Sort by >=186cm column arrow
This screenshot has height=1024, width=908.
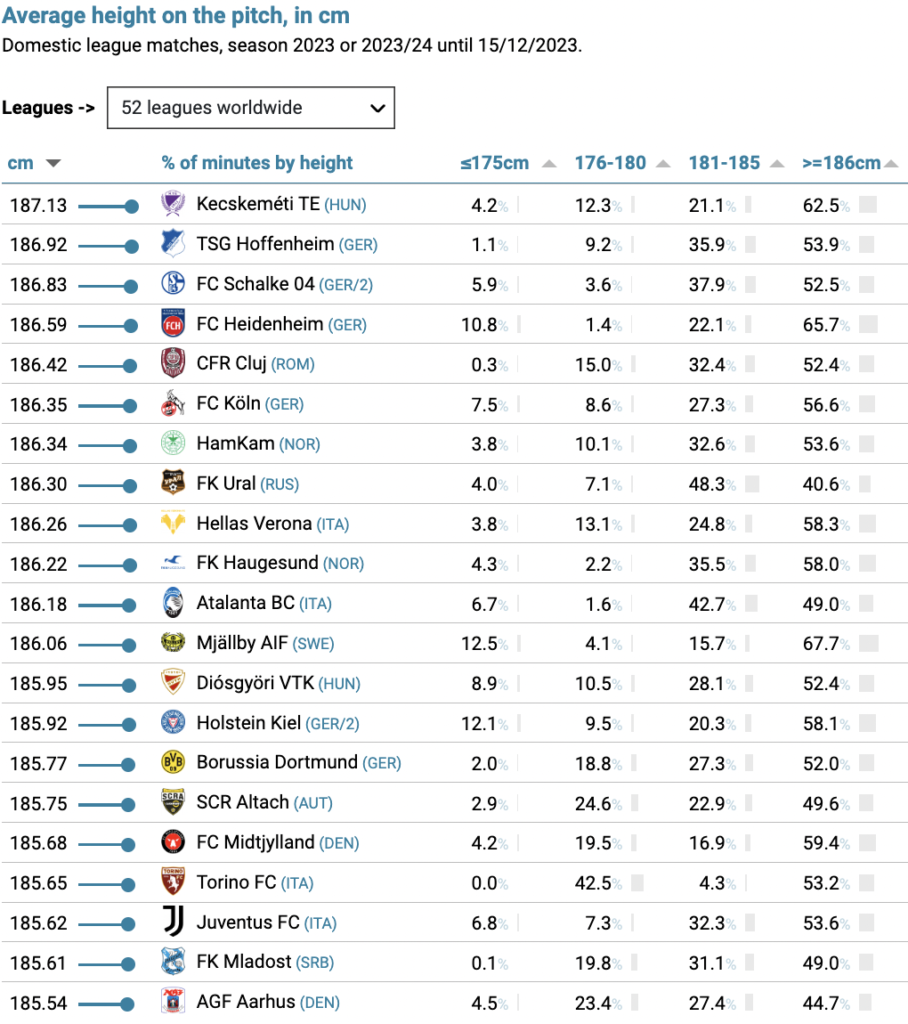point(891,163)
